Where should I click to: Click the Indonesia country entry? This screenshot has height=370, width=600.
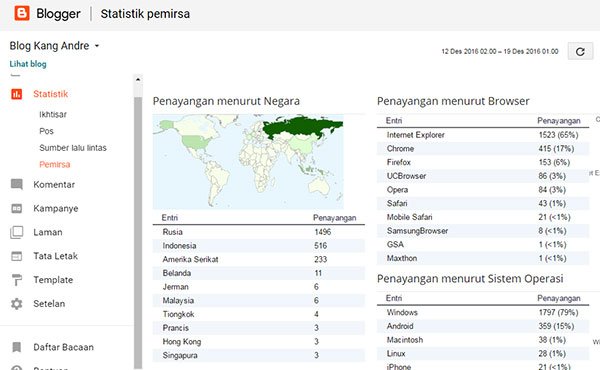179,246
